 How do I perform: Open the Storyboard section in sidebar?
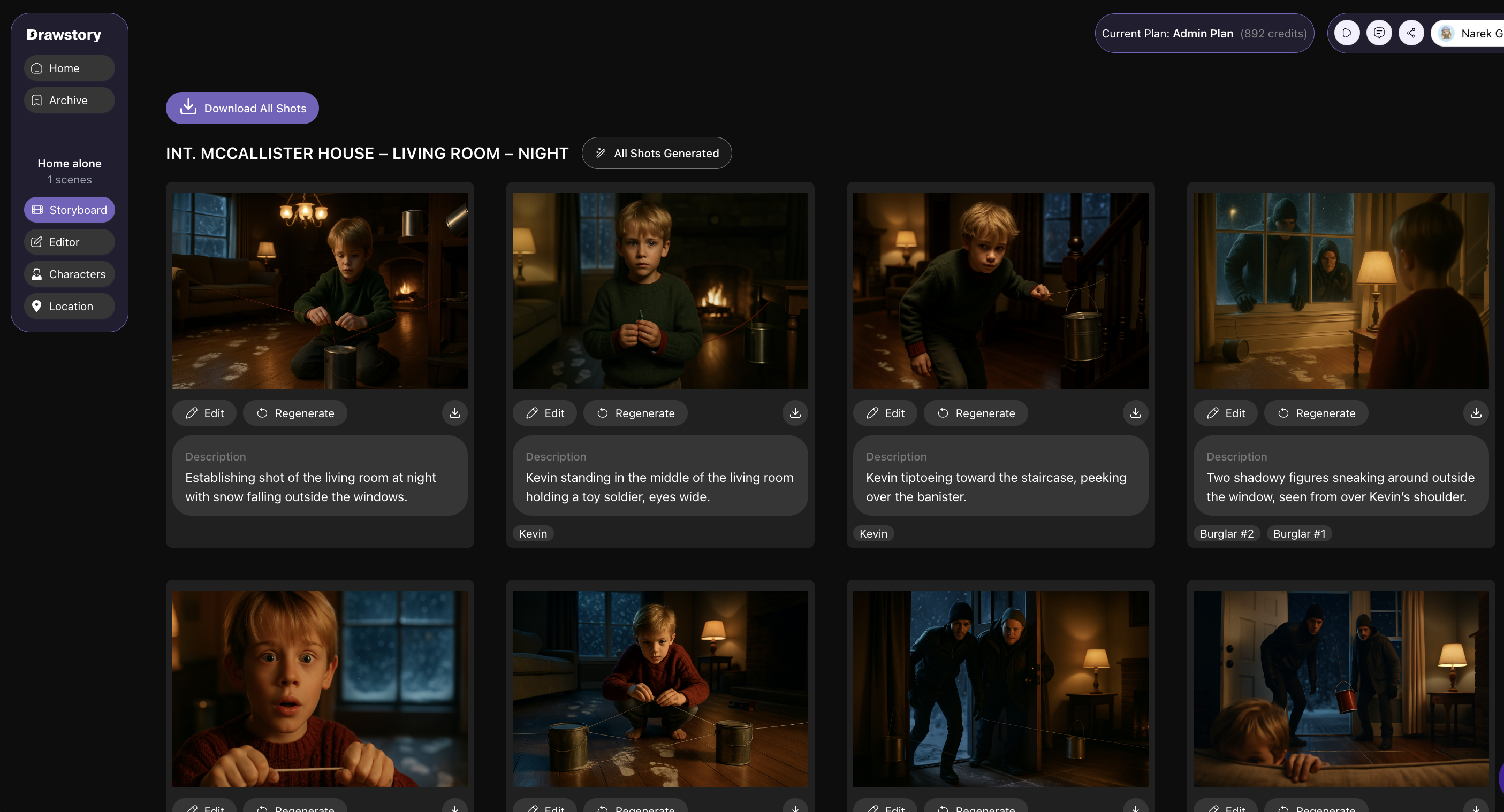tap(70, 210)
